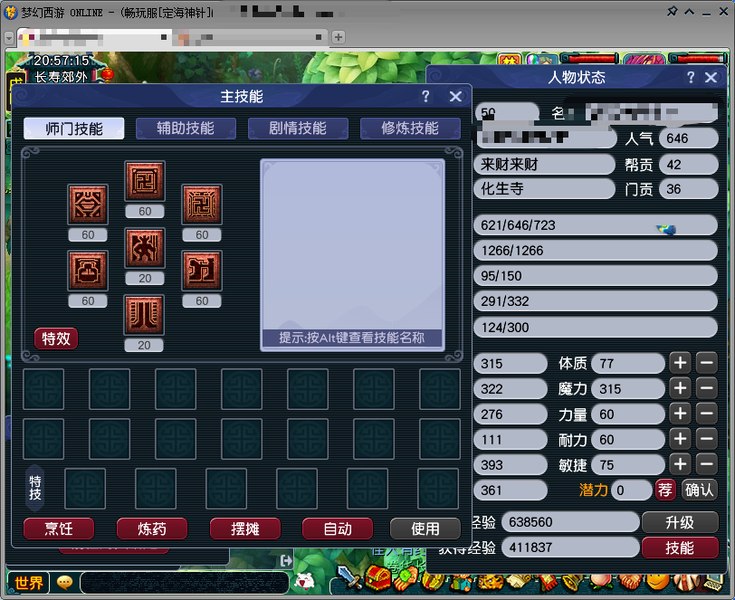The height and width of the screenshot is (600, 735).
Task: Click the 荐 recommend points button
Action: click(665, 490)
